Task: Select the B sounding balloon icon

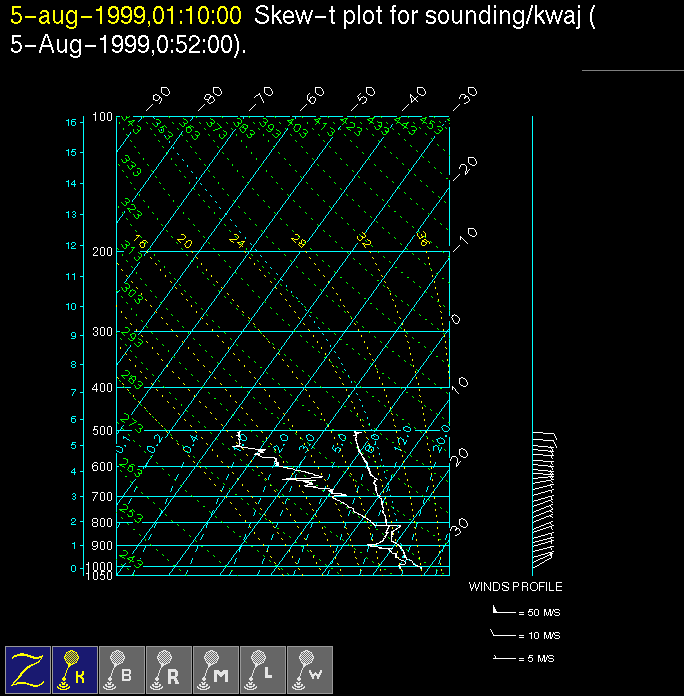Action: click(122, 669)
